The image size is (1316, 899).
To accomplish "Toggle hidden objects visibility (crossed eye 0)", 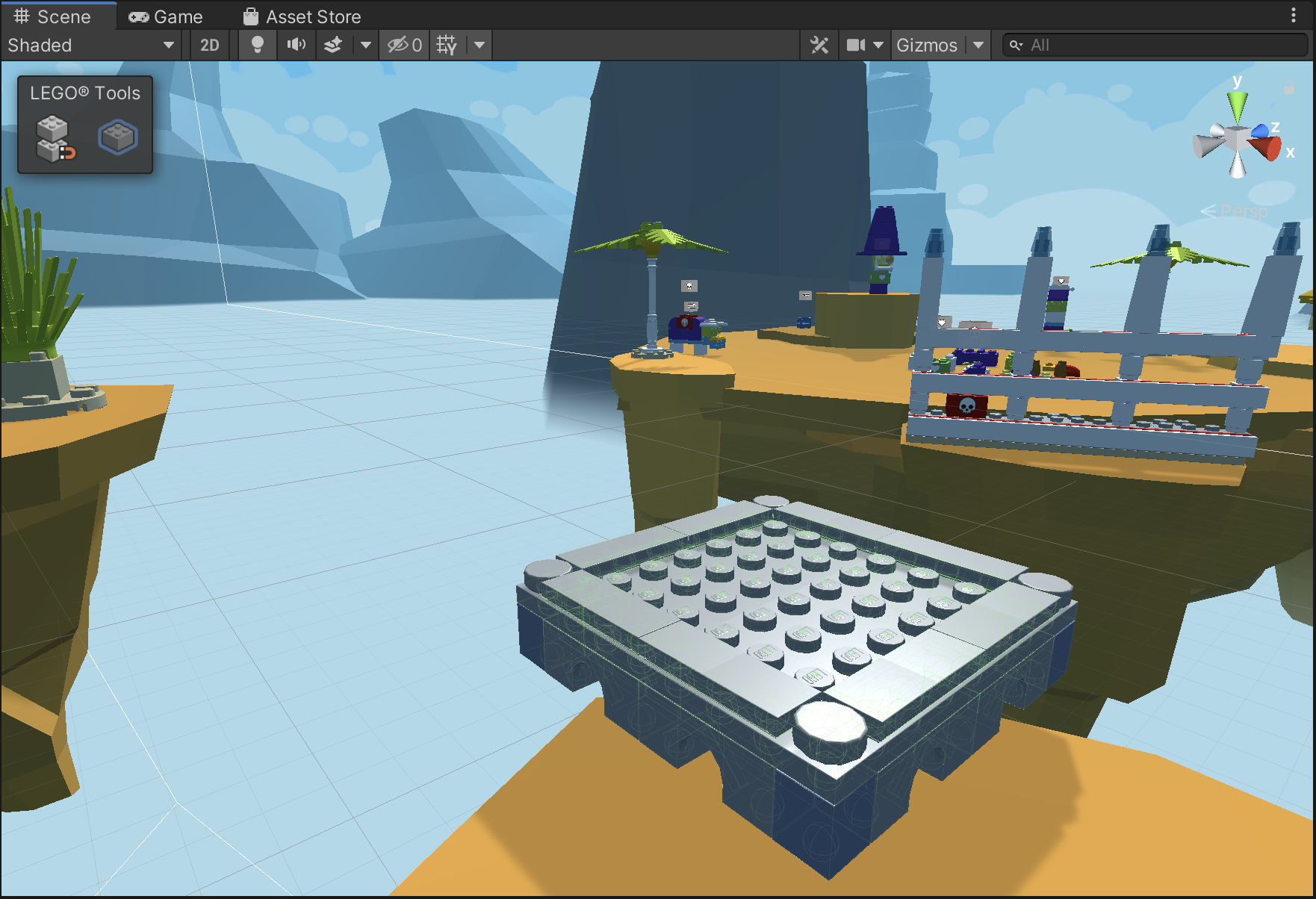I will [x=405, y=46].
